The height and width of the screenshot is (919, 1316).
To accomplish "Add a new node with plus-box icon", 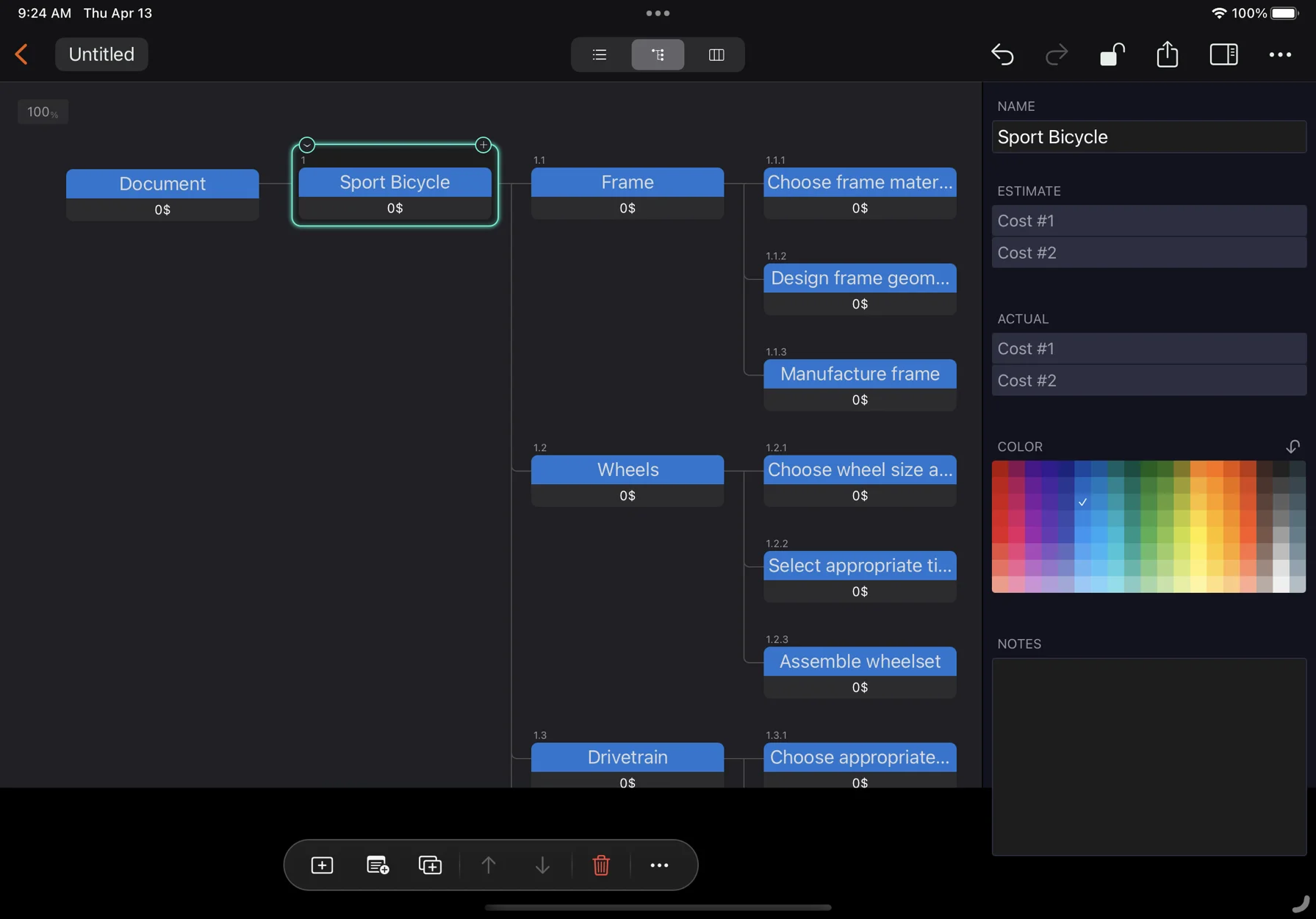I will [x=322, y=865].
